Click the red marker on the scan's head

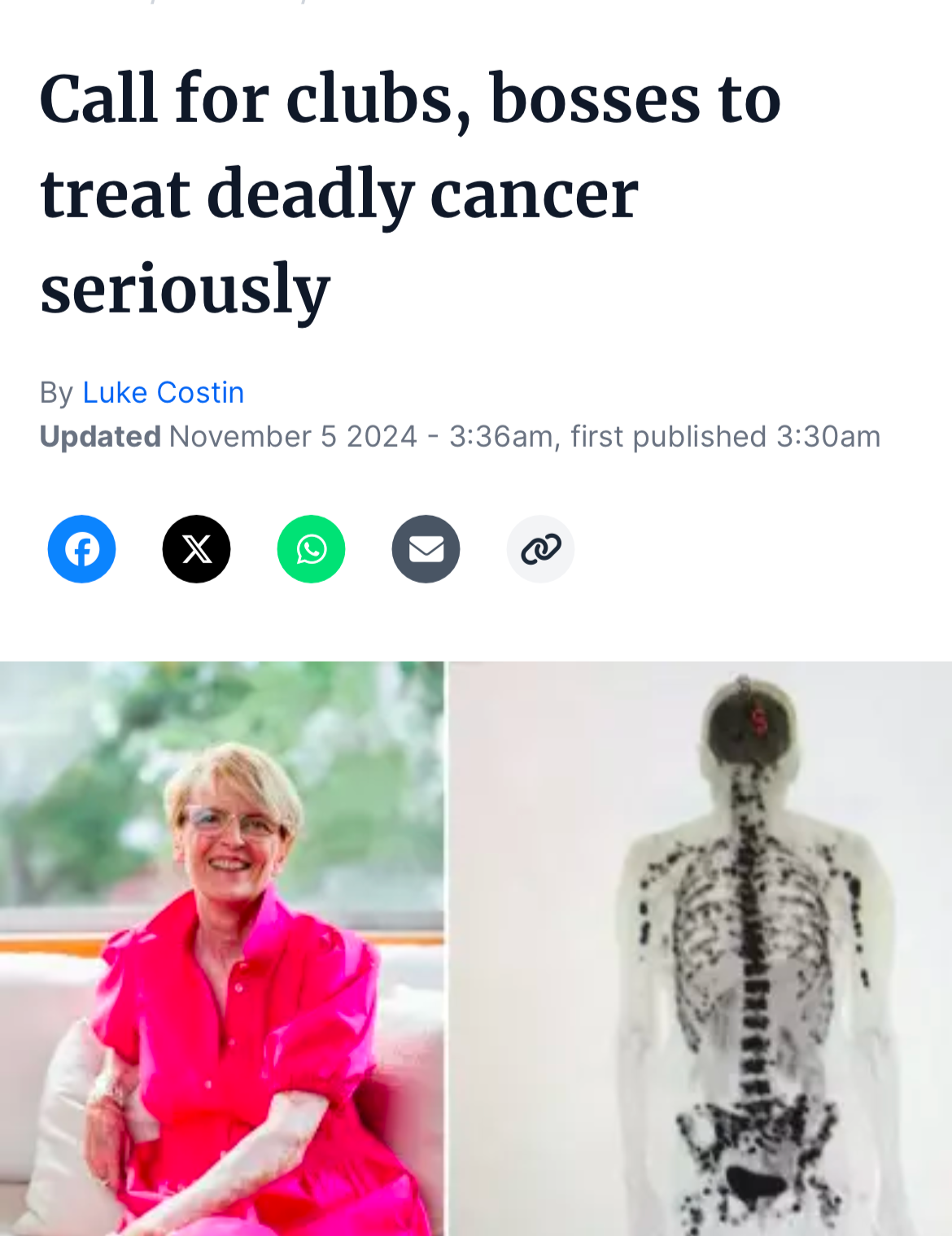coord(758,720)
